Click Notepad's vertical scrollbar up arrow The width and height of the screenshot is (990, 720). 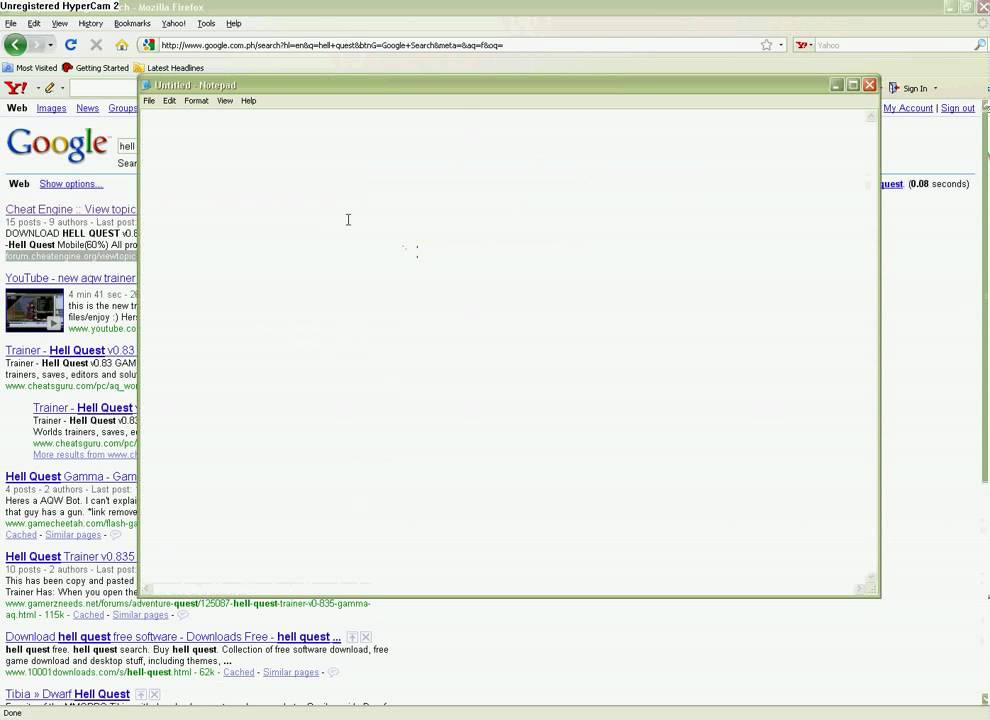pos(871,116)
